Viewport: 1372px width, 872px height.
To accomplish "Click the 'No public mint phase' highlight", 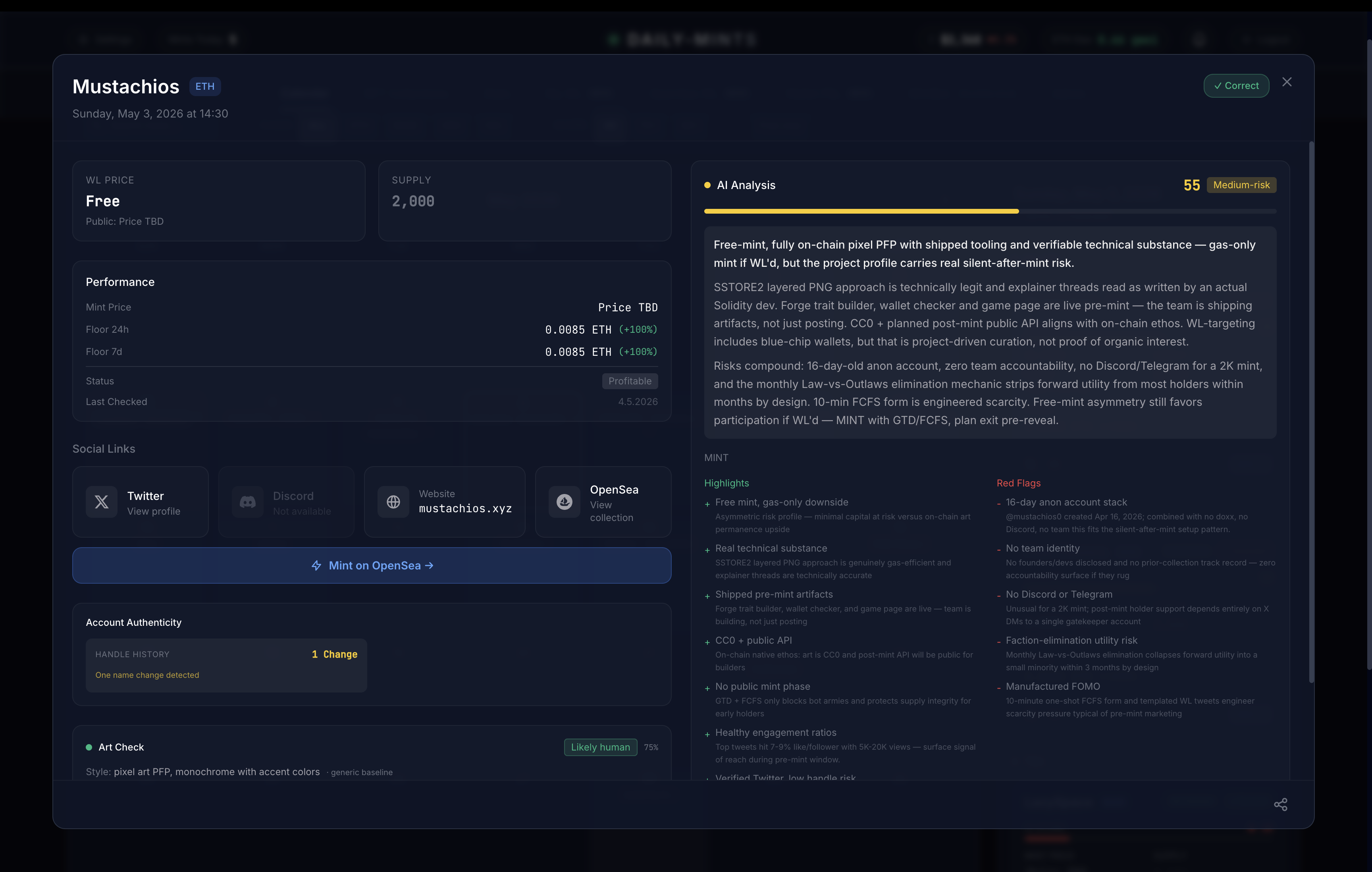I will coord(762,687).
